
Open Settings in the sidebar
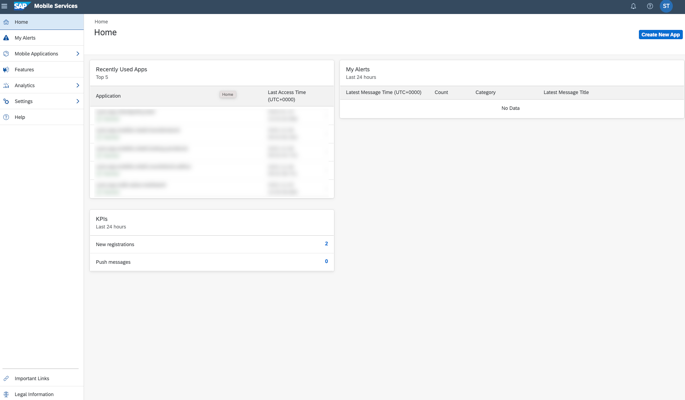point(42,101)
